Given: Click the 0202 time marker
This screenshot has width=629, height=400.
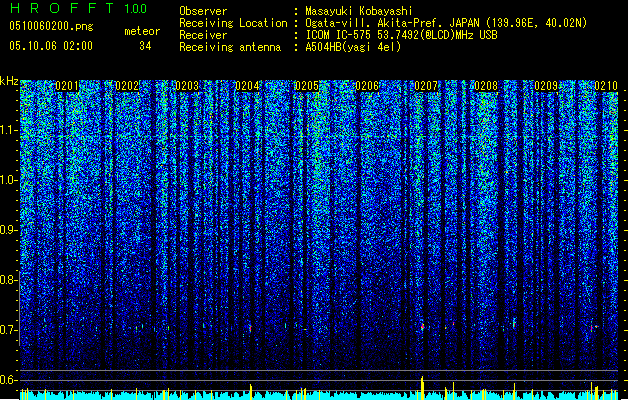Looking at the screenshot, I should pyautogui.click(x=127, y=86).
